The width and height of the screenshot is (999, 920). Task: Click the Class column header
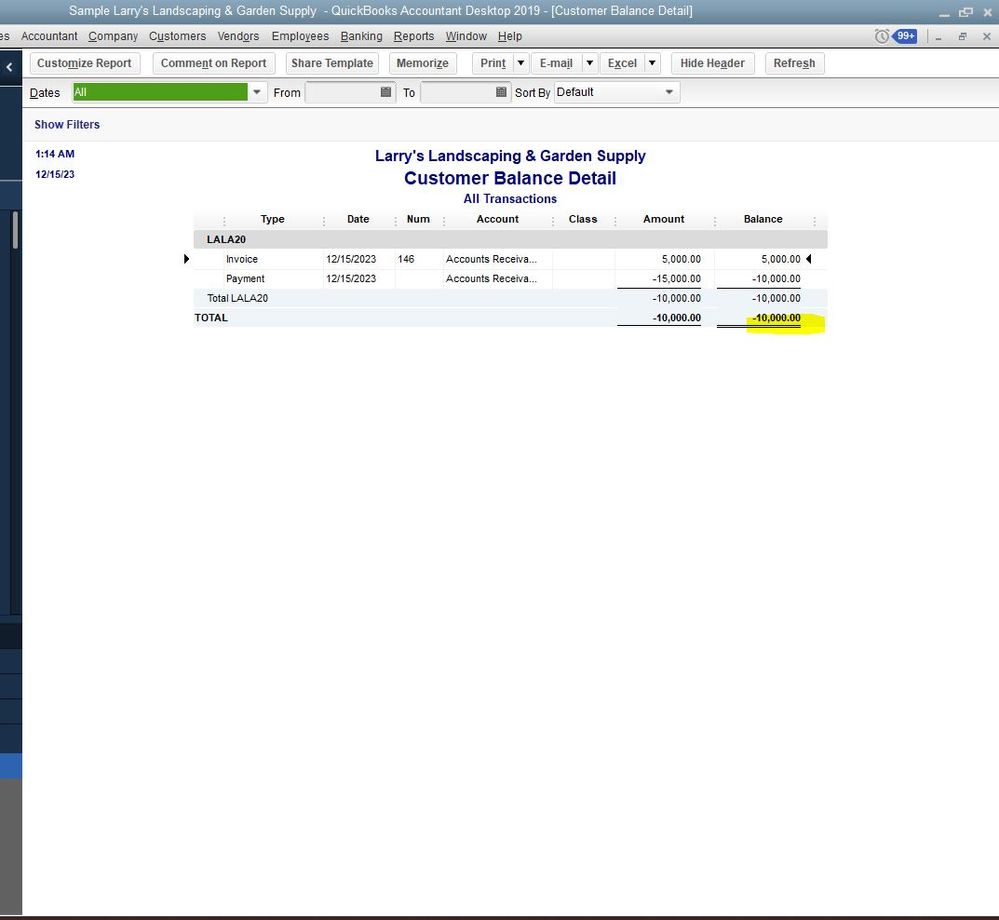click(x=583, y=219)
